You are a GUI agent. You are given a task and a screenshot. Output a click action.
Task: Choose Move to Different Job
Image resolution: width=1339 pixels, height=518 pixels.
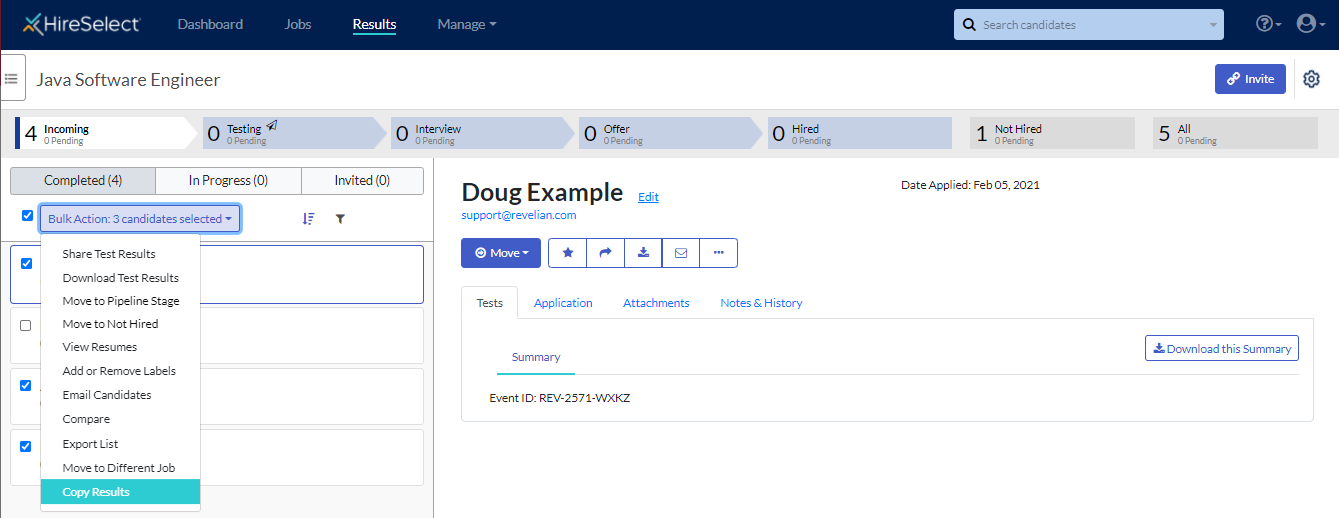(120, 468)
